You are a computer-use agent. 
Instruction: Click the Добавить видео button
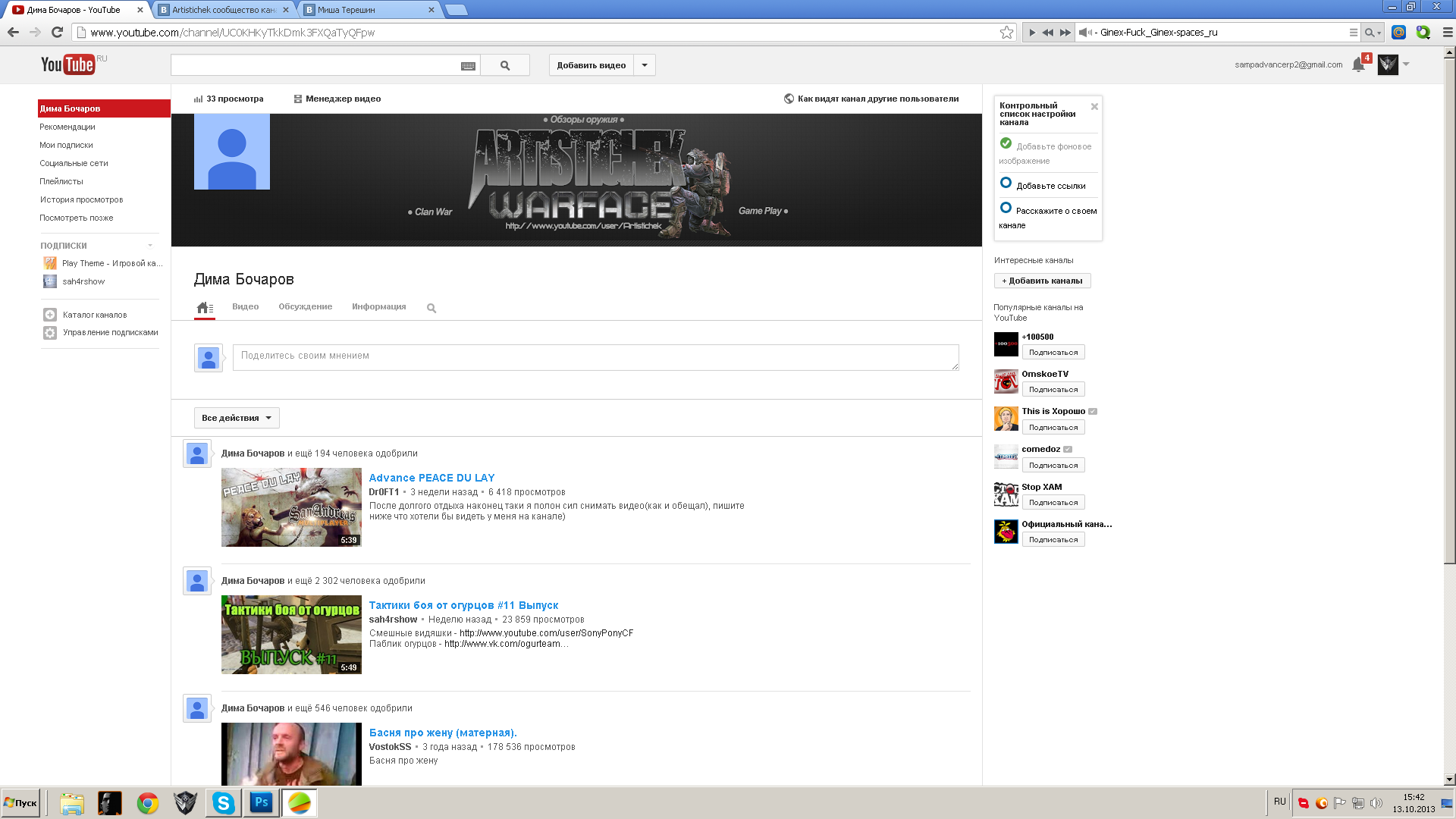[x=591, y=65]
